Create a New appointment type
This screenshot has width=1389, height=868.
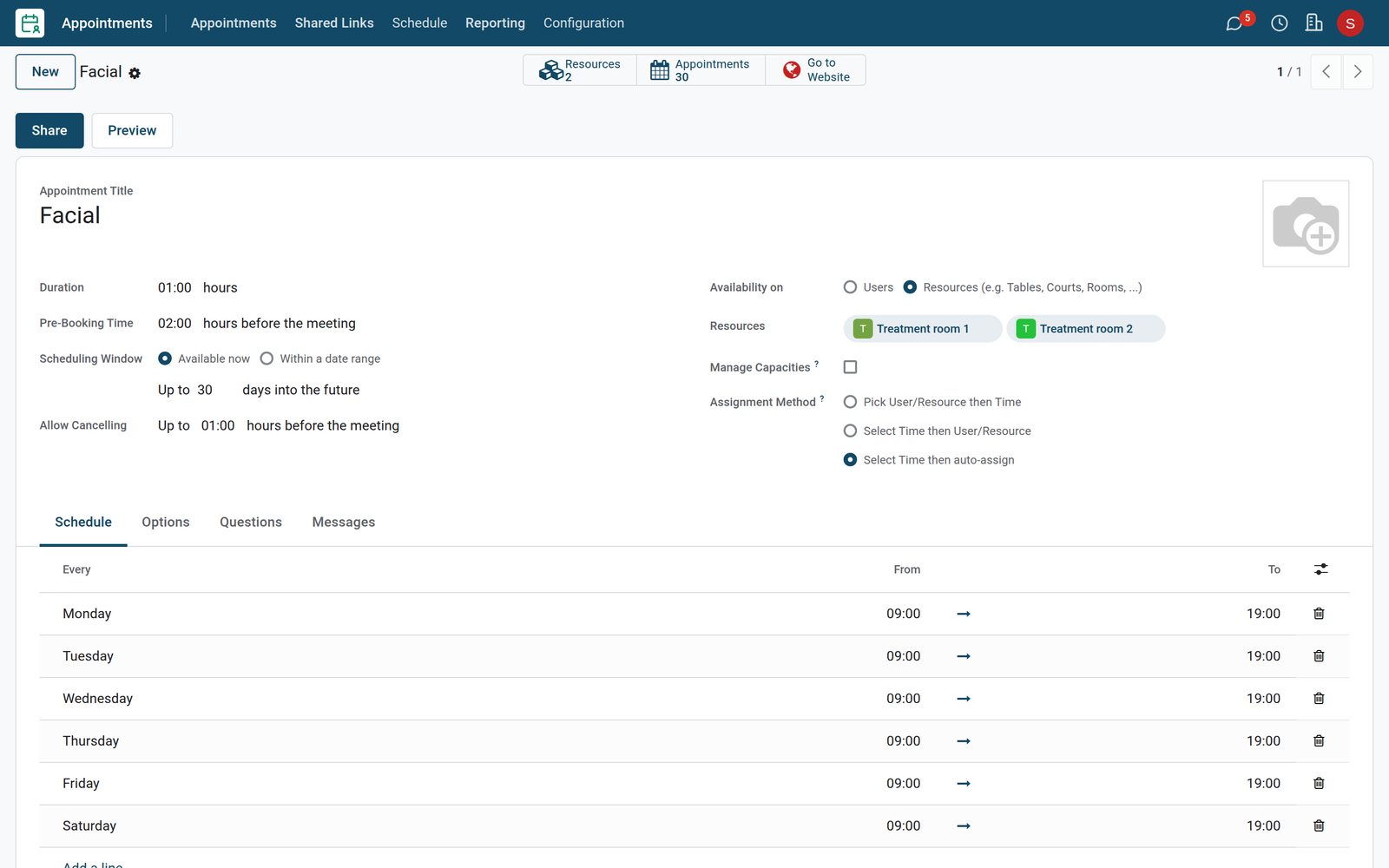45,72
